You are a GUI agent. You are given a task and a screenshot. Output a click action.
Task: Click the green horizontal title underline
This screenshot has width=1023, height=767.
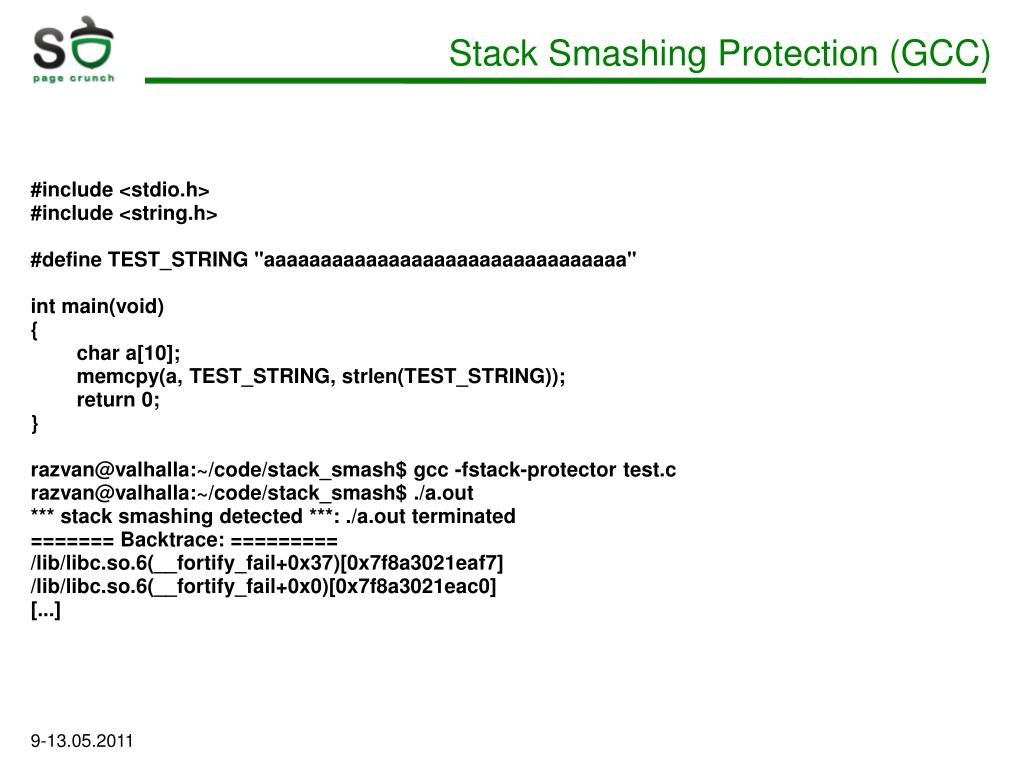[565, 81]
